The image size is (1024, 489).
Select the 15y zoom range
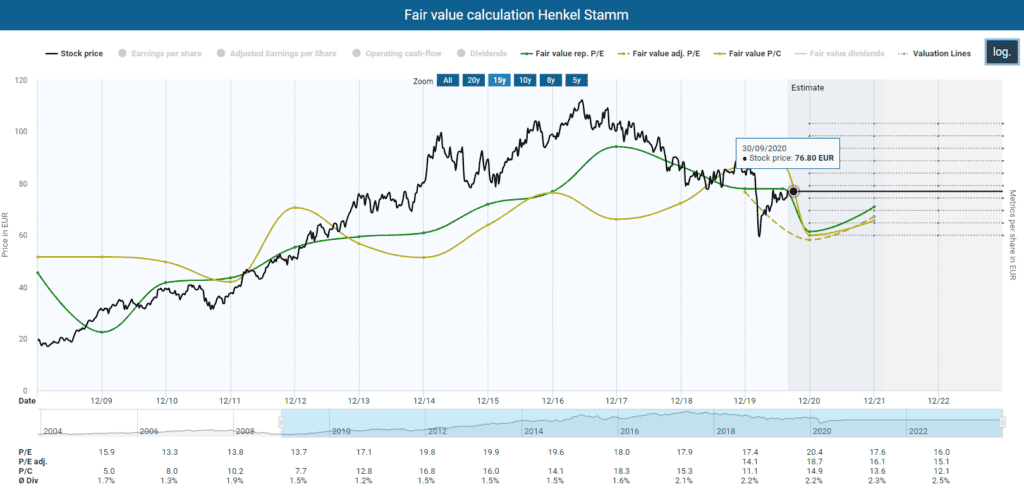tap(500, 80)
